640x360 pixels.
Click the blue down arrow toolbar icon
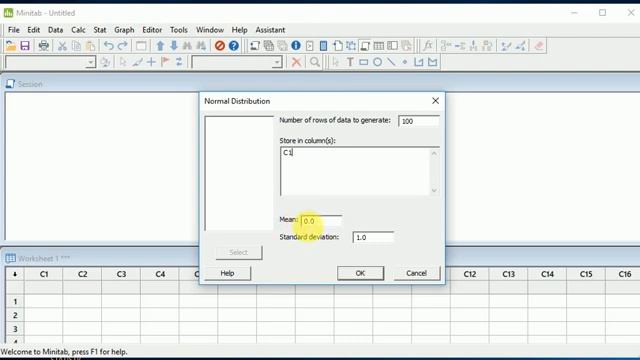pyautogui.click(x=174, y=46)
